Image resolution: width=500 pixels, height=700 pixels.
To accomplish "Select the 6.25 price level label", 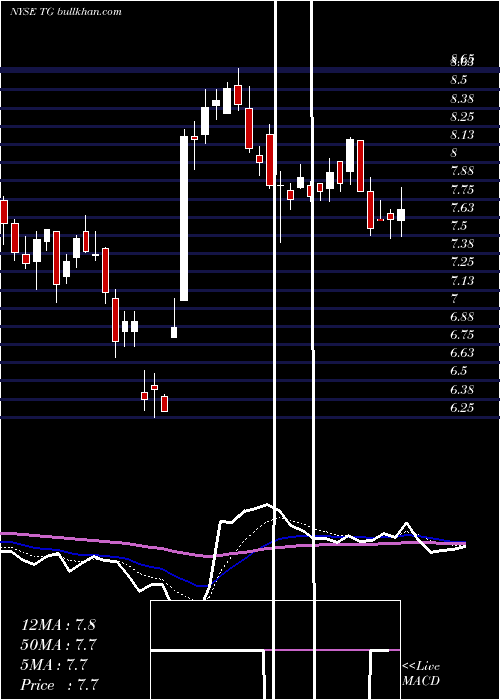I will [x=462, y=408].
